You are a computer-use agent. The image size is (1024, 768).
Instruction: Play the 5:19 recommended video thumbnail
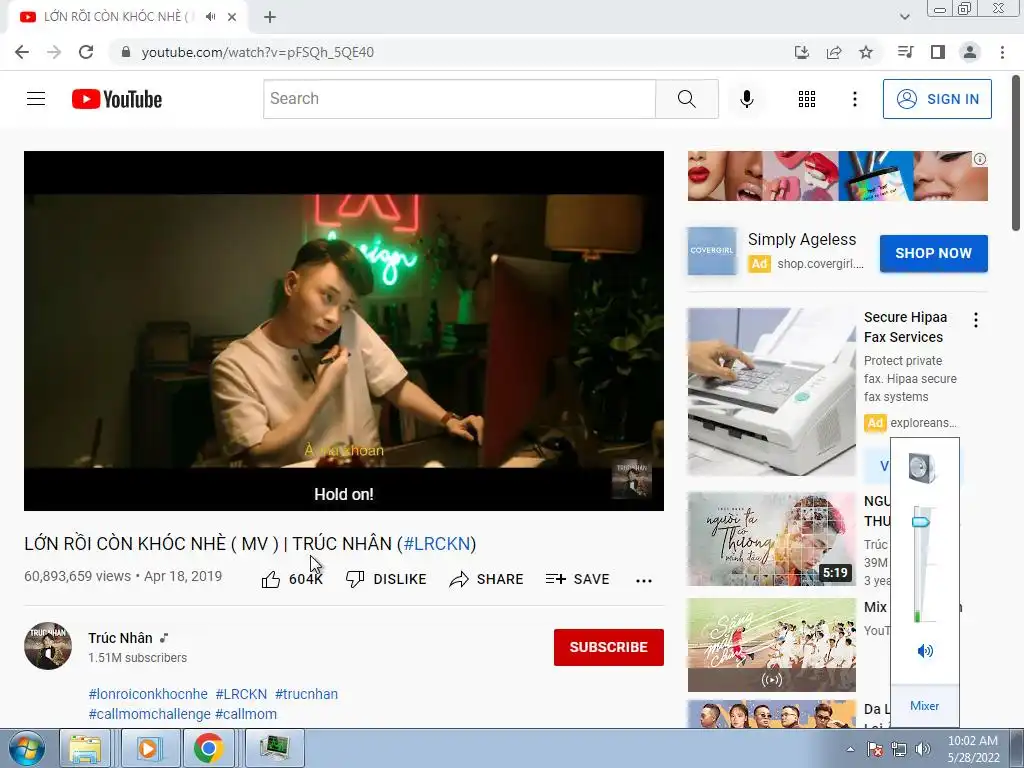pyautogui.click(x=771, y=539)
